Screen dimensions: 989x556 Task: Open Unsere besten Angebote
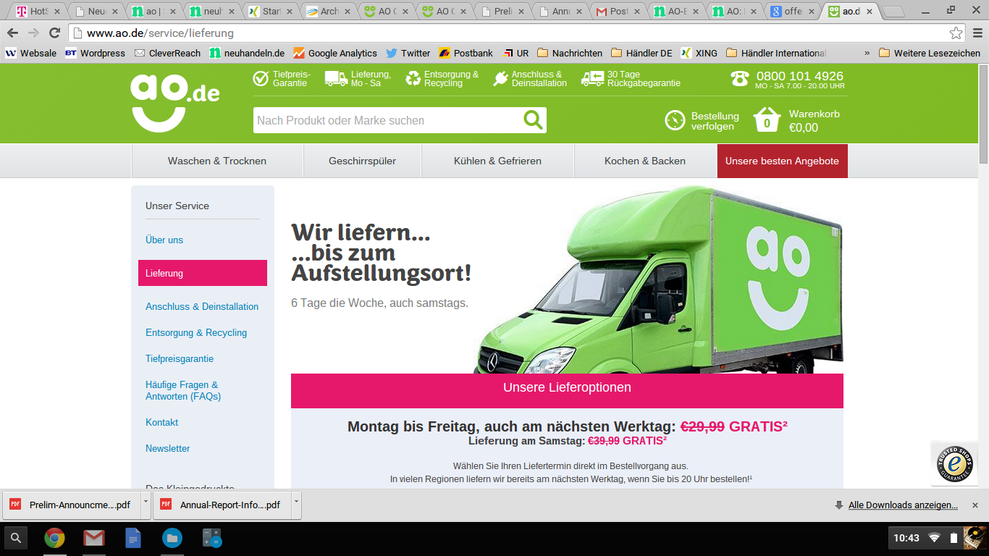pos(782,161)
